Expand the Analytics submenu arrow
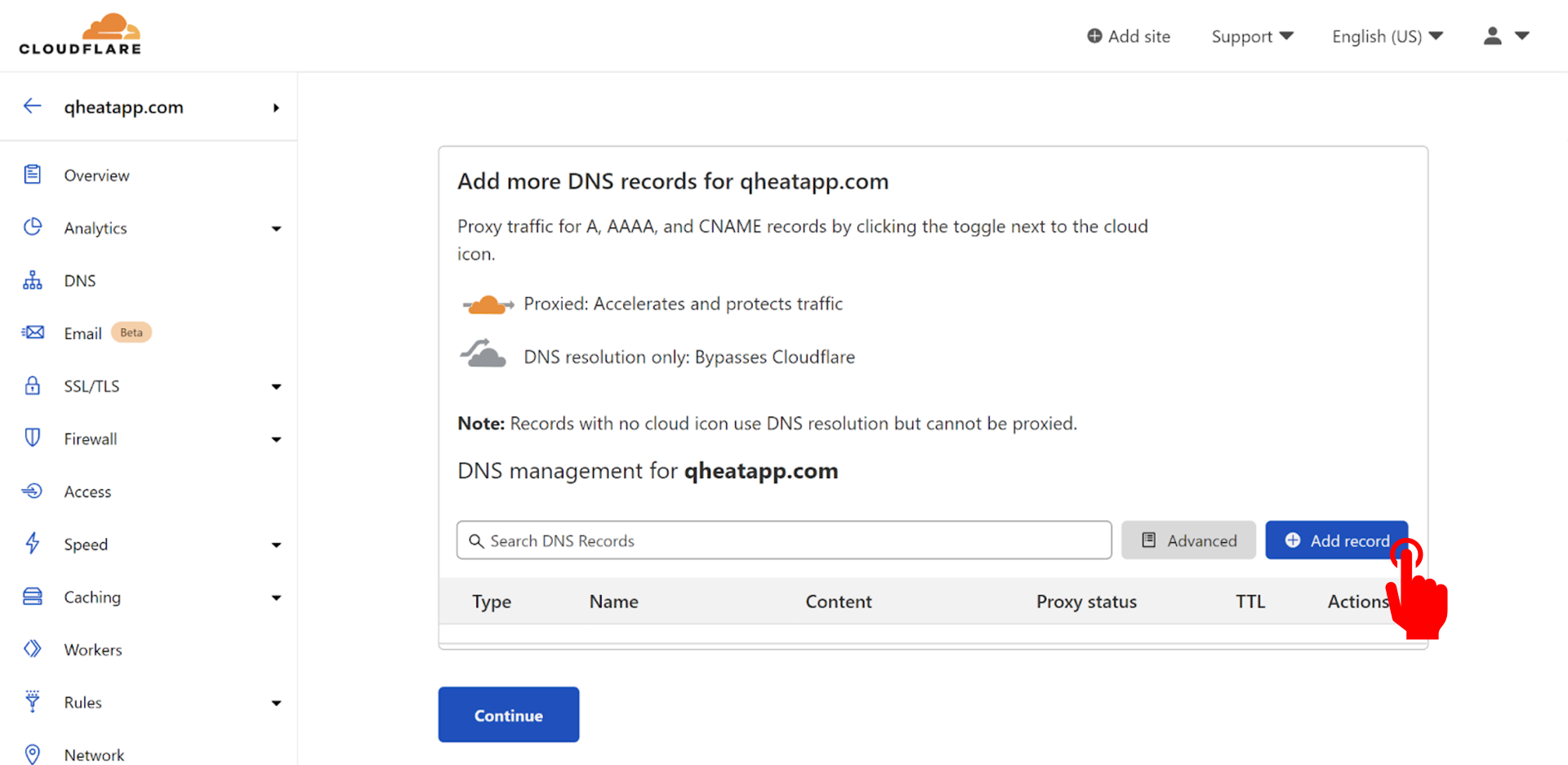1568x765 pixels. (x=276, y=229)
